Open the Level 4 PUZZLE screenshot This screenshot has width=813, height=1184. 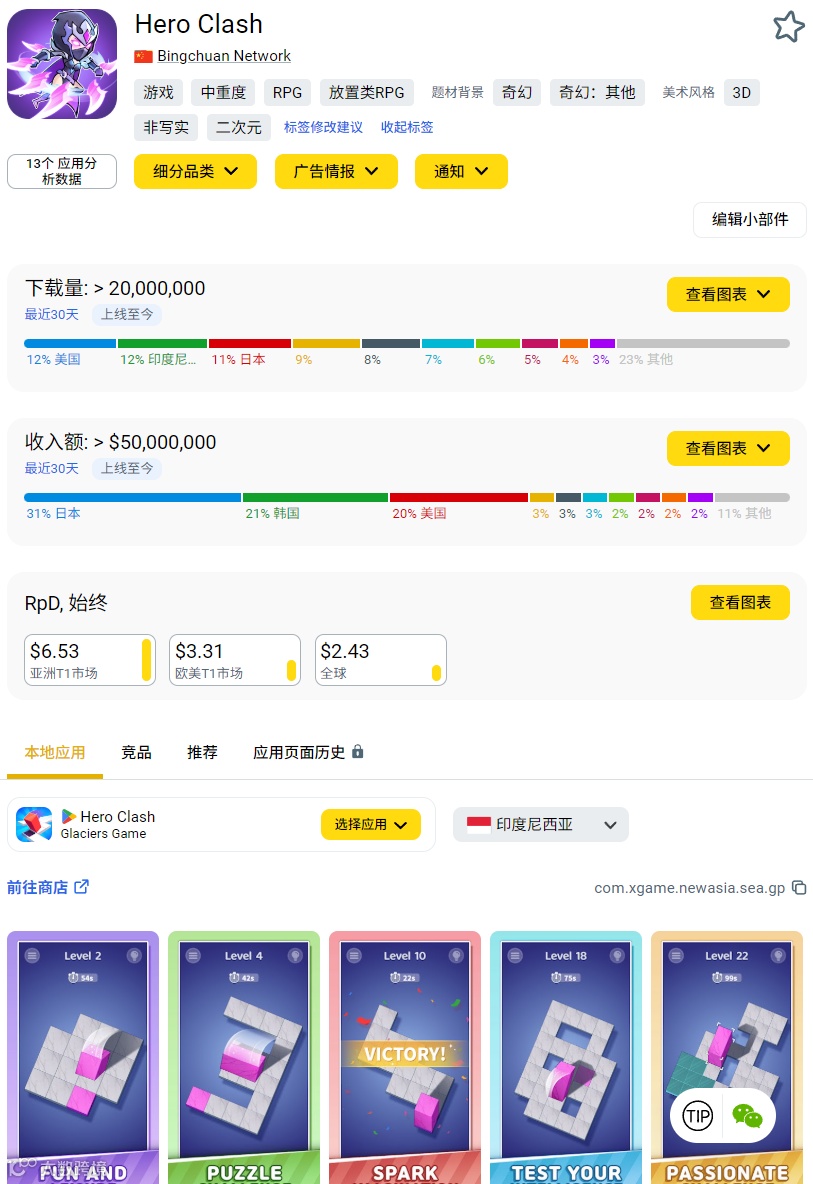[x=244, y=1057]
